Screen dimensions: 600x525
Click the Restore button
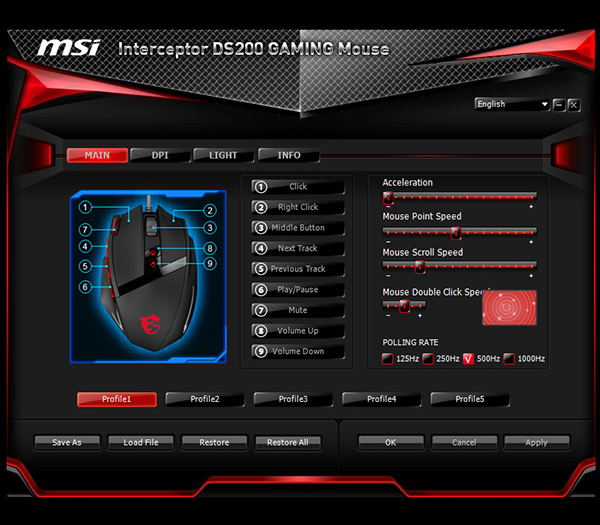[214, 442]
